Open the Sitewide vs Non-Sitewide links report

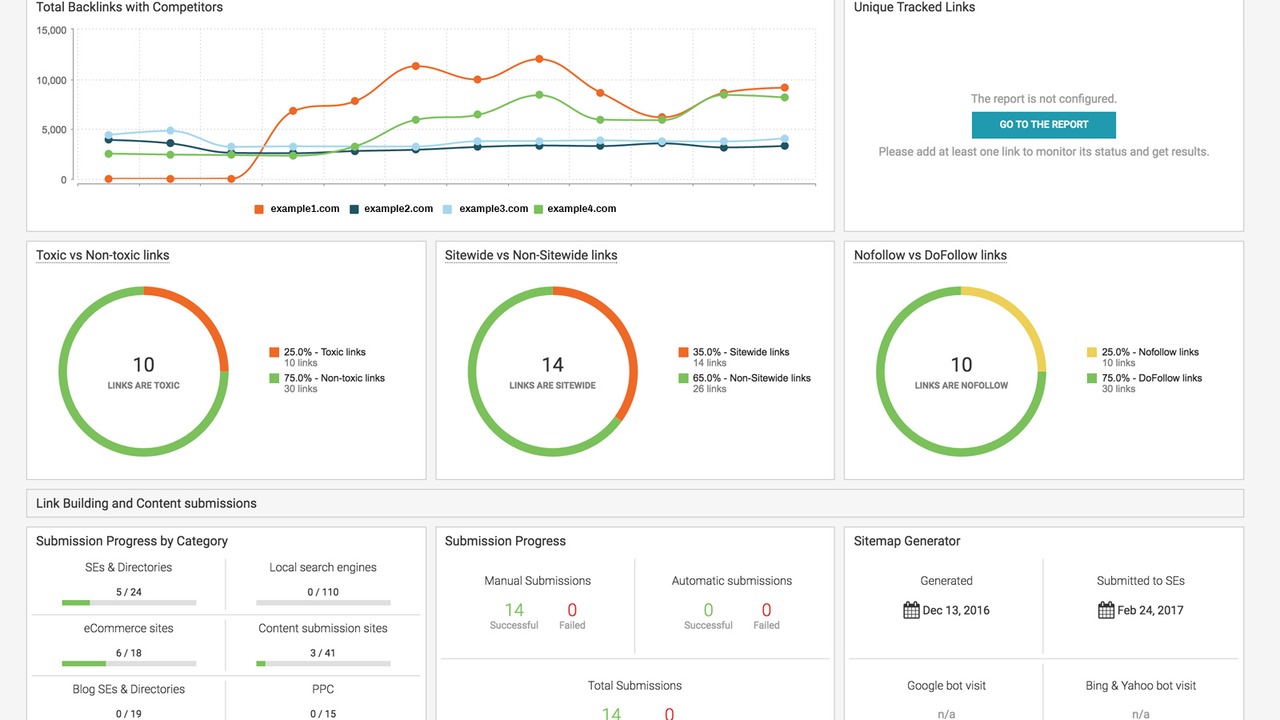coord(530,255)
